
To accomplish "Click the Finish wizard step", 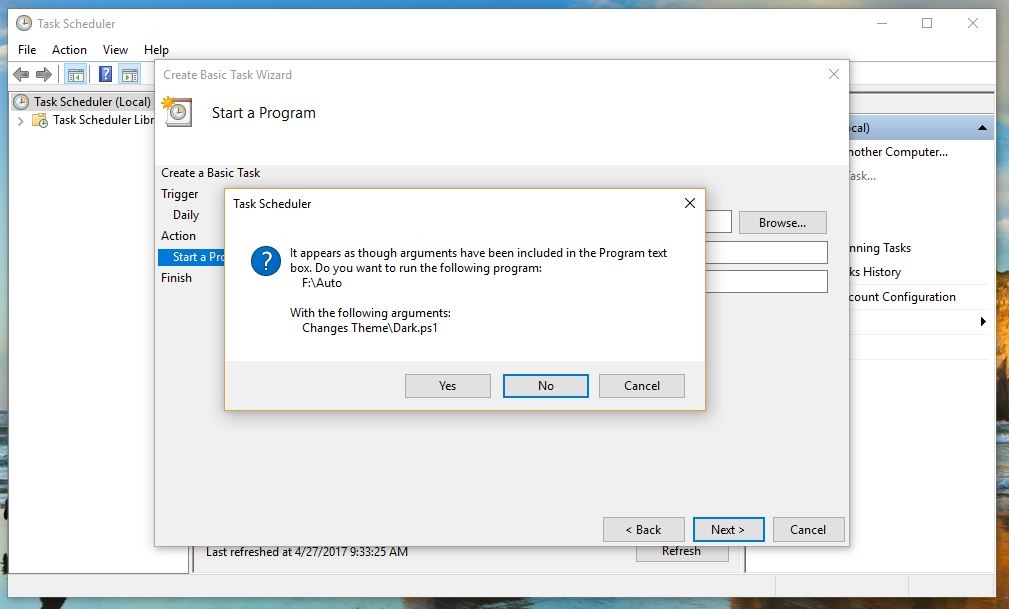I will point(176,277).
